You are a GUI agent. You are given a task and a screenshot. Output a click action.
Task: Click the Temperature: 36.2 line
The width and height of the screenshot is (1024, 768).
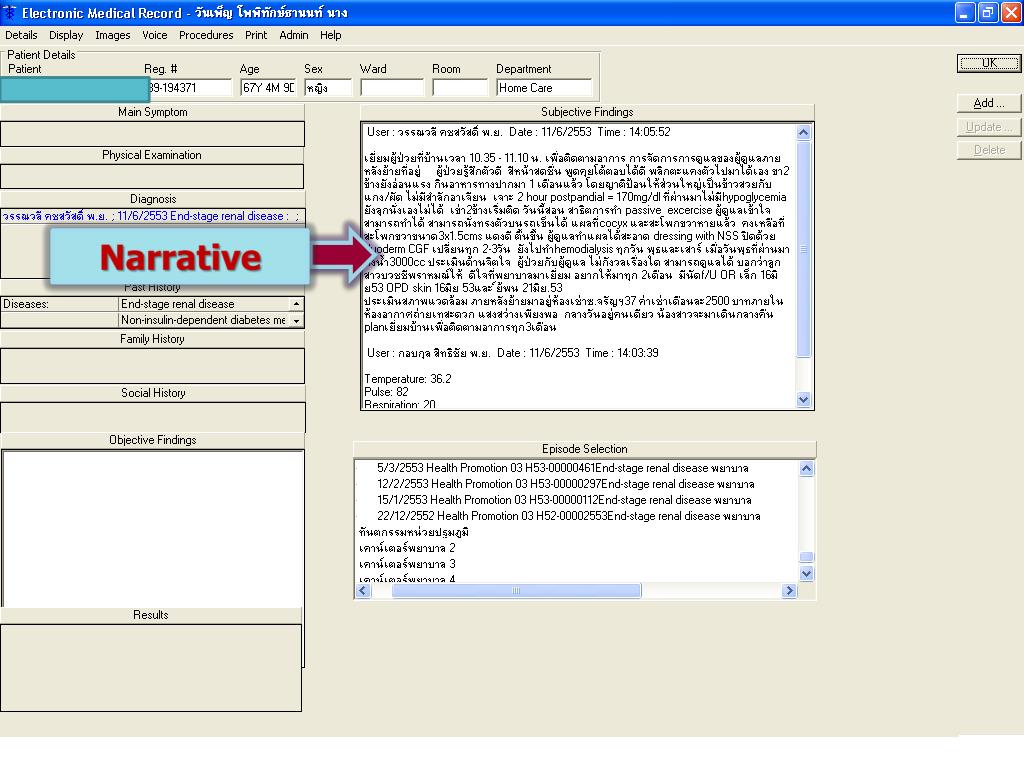pos(408,379)
